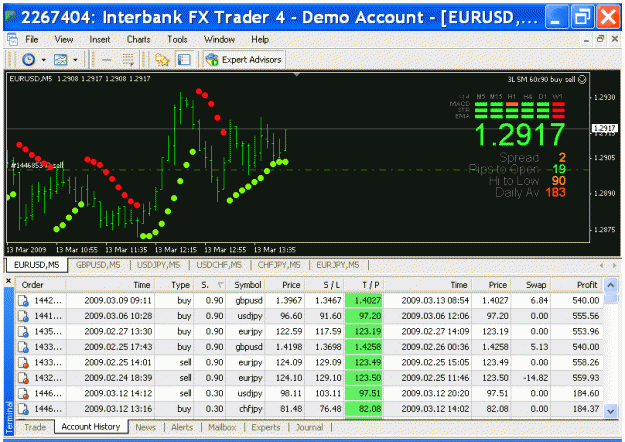
Task: Click the green T/P cell 97.20
Action: (x=364, y=316)
